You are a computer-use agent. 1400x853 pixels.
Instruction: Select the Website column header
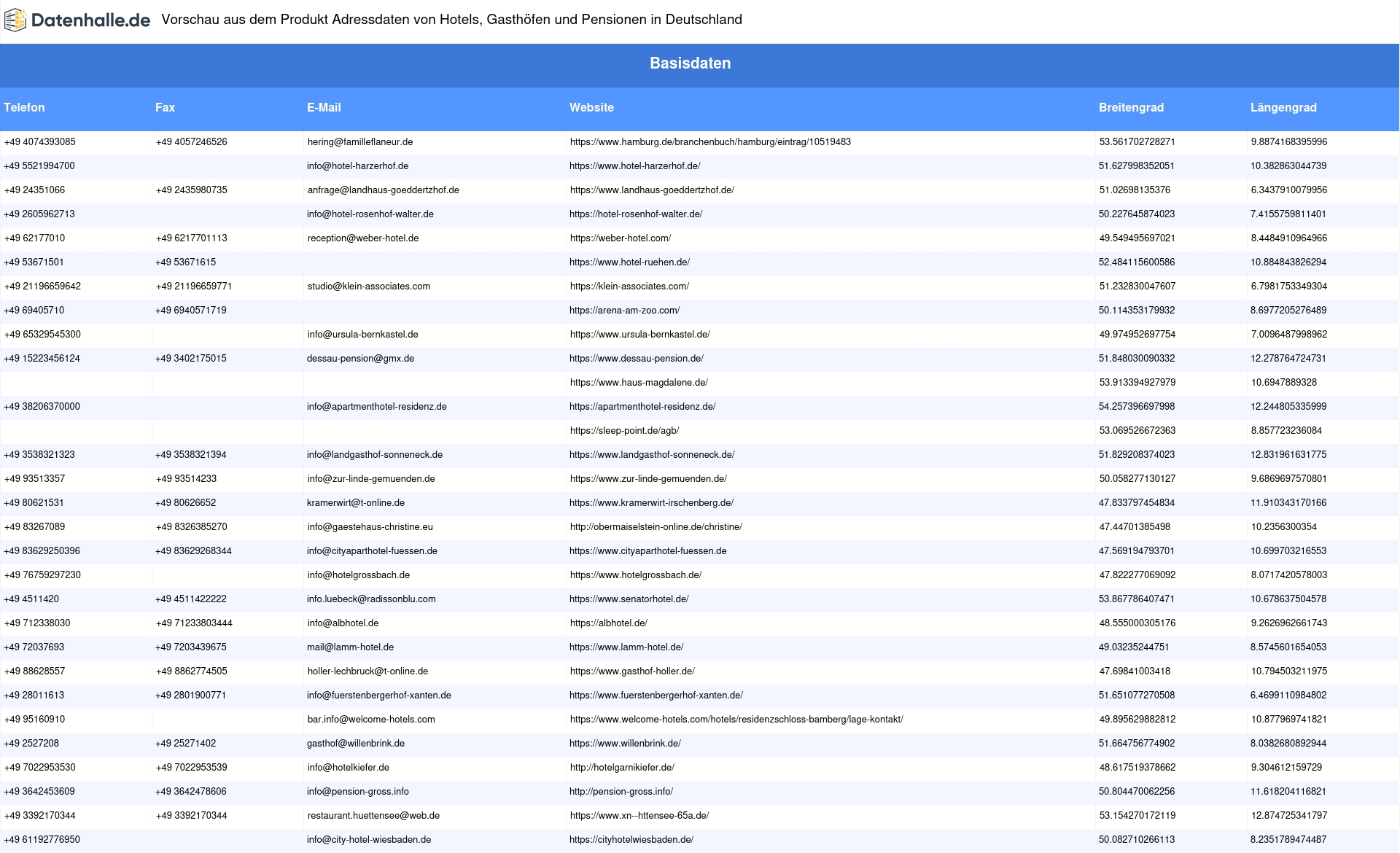(591, 107)
